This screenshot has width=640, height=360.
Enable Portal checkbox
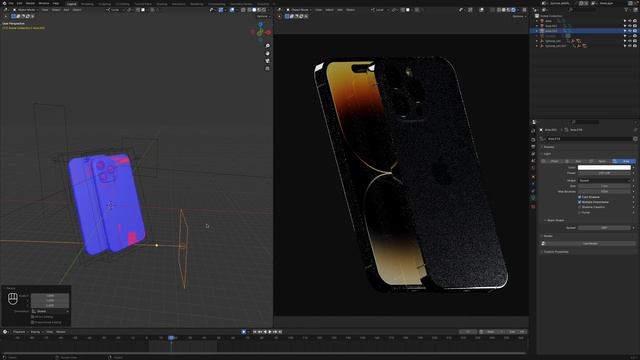(580, 213)
